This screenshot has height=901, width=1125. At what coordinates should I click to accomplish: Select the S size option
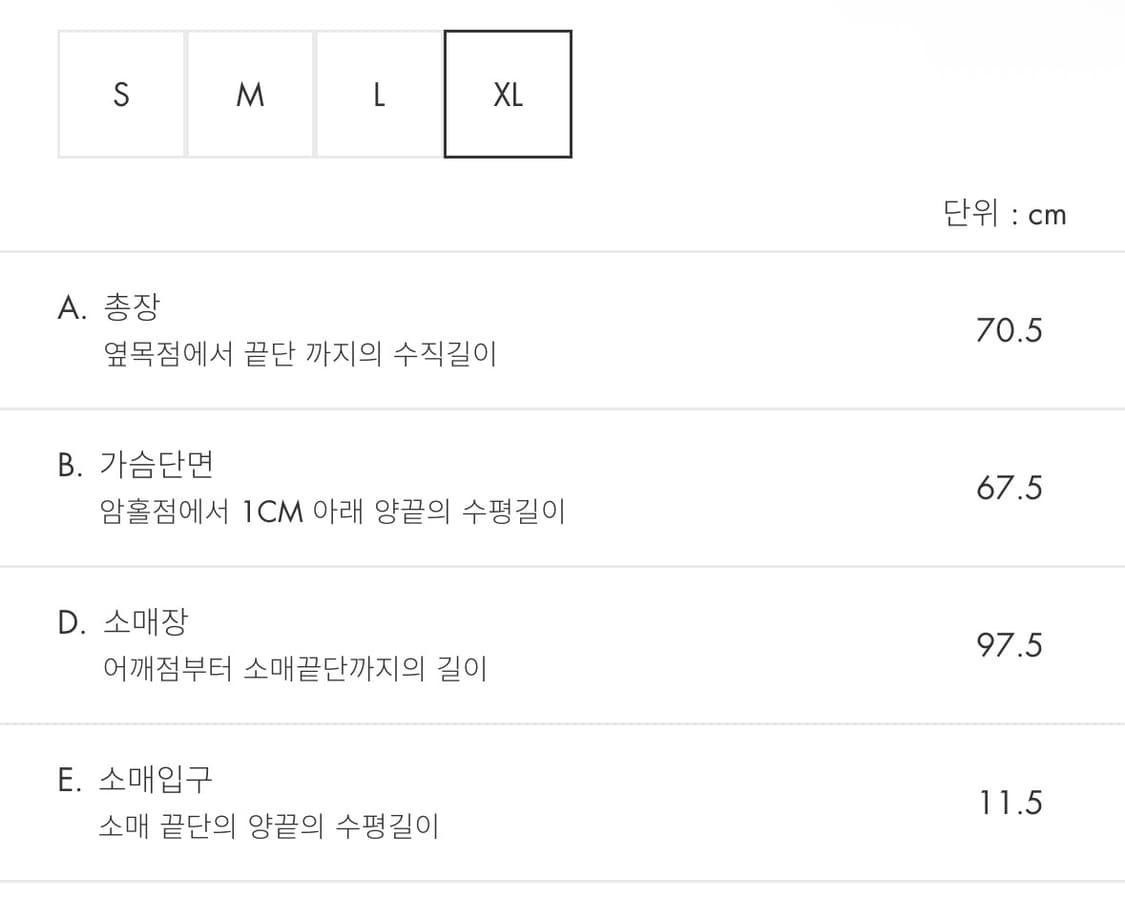pyautogui.click(x=120, y=94)
